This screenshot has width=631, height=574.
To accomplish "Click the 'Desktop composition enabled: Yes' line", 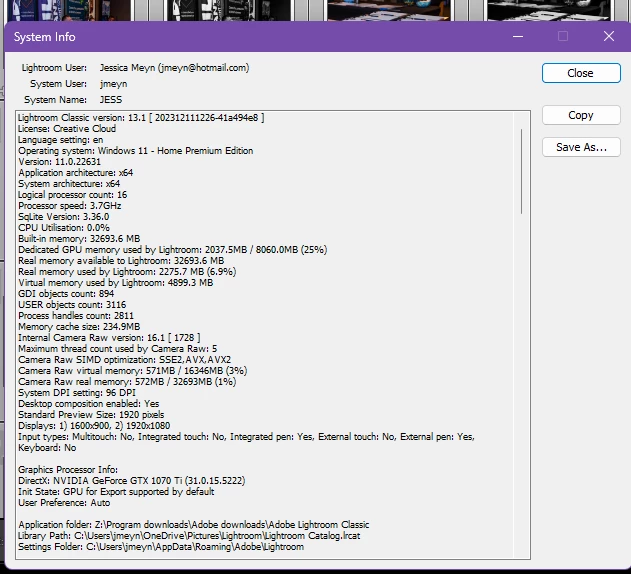I will point(89,403).
